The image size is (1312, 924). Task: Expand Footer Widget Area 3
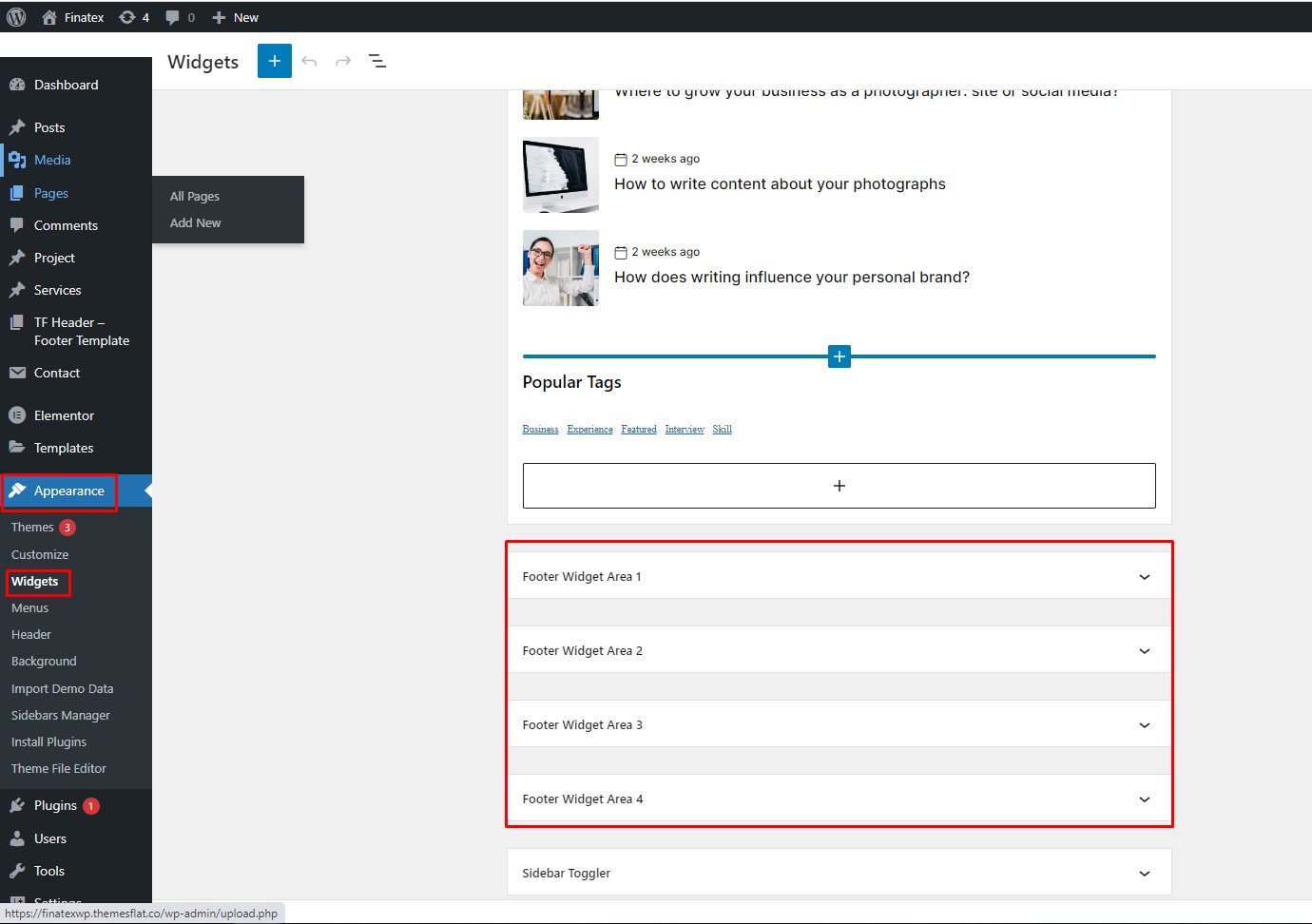pos(839,724)
